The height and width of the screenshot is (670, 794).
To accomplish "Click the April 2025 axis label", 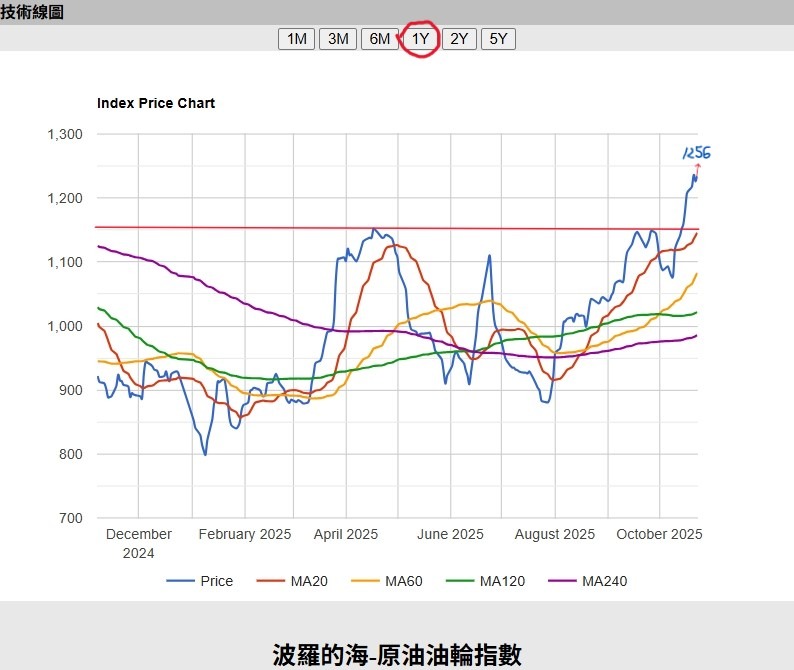I will click(346, 534).
